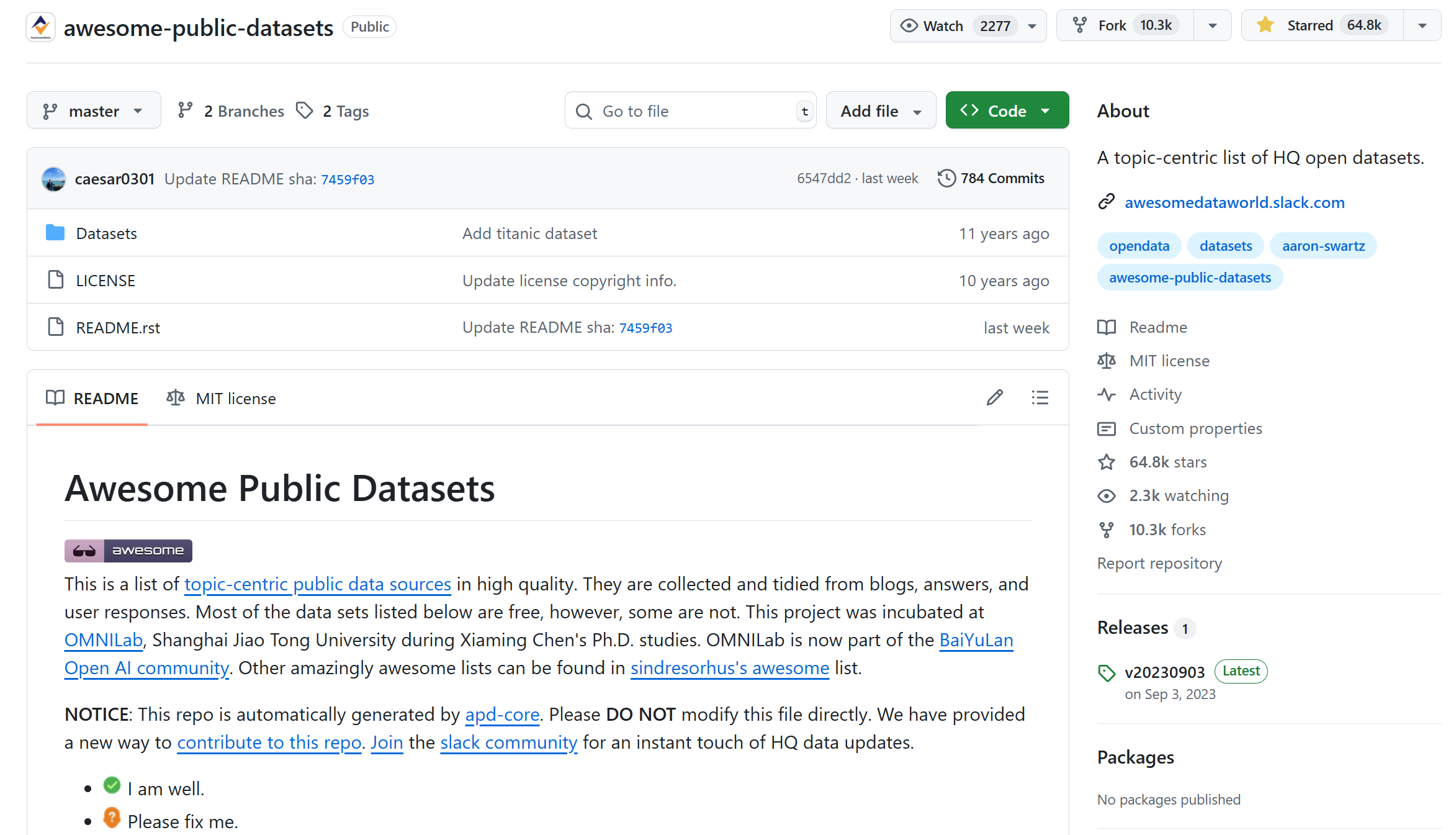This screenshot has width=1456, height=835.
Task: Open commit sha 7459f03 in latest commit header
Action: (348, 179)
